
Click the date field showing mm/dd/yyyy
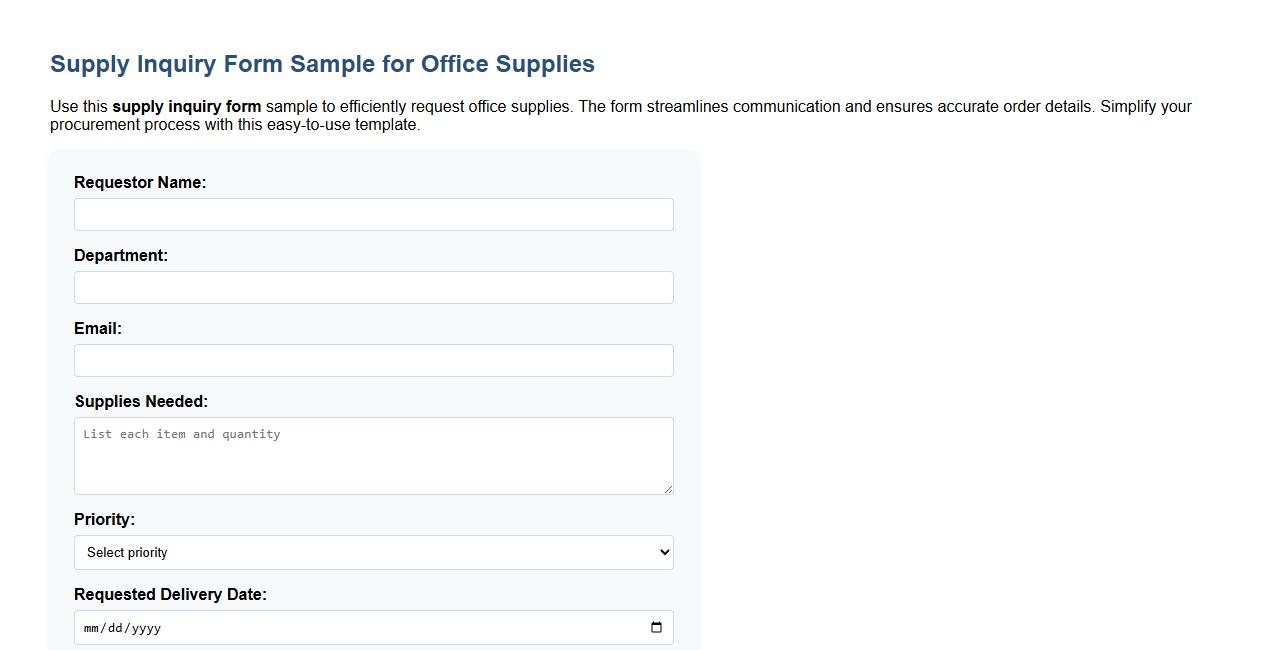point(300,627)
